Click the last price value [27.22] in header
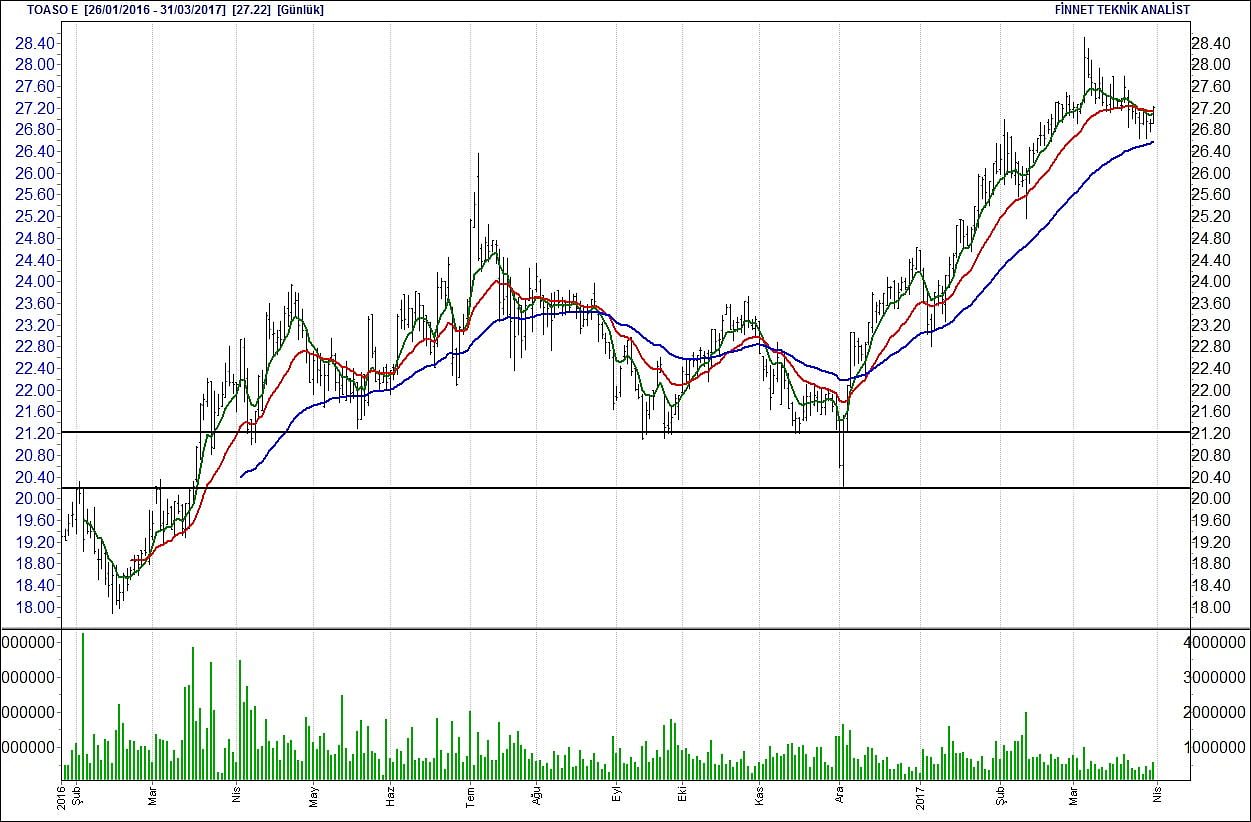 pos(249,10)
